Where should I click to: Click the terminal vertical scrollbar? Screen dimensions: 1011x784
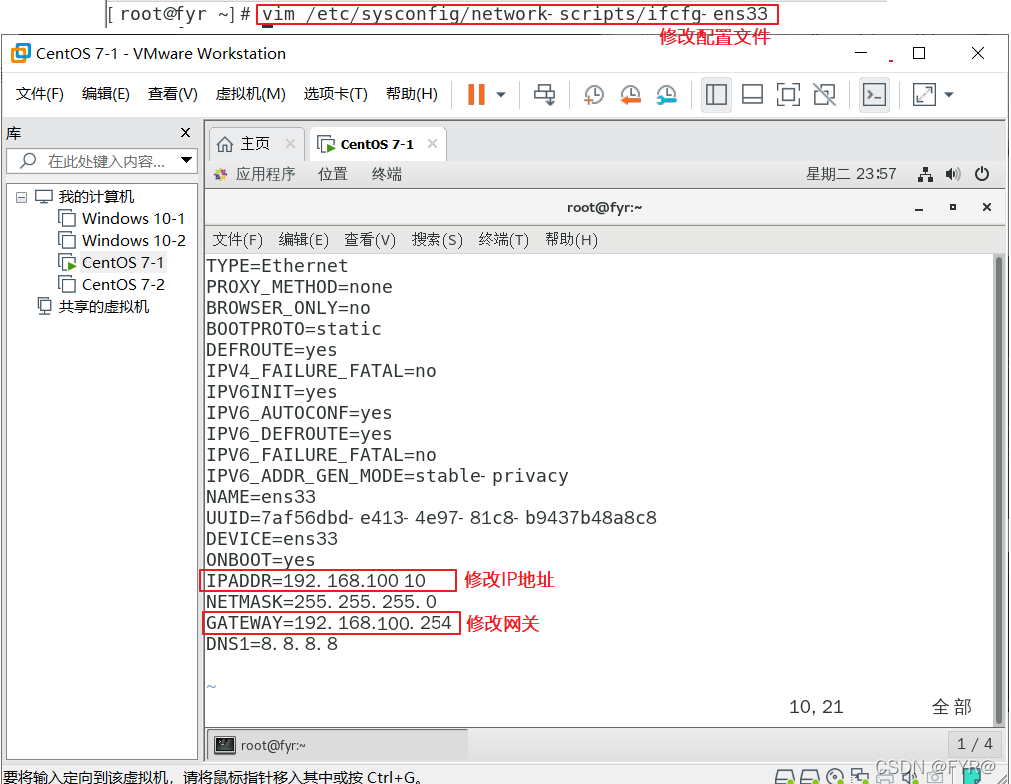[999, 489]
